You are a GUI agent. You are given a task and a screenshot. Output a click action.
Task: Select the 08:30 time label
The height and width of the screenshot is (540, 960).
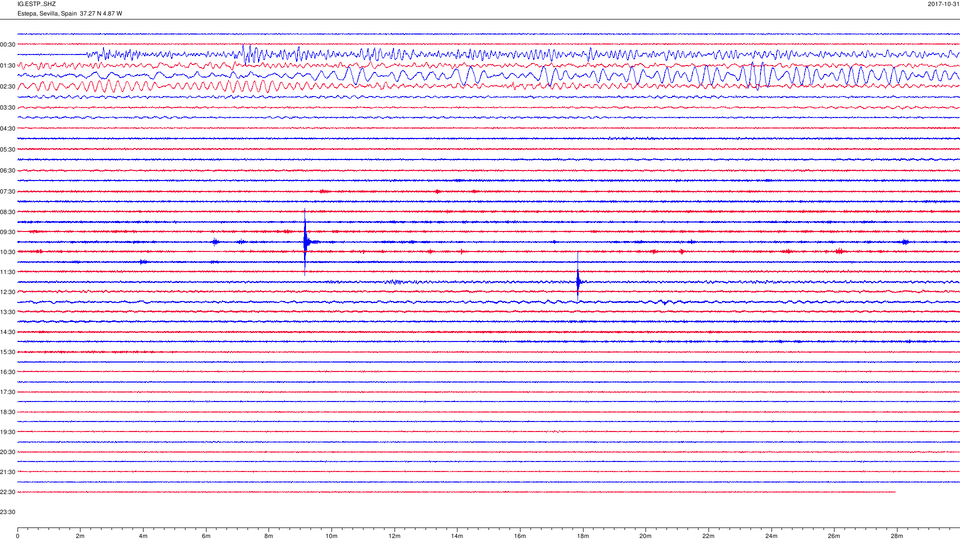tap(8, 212)
